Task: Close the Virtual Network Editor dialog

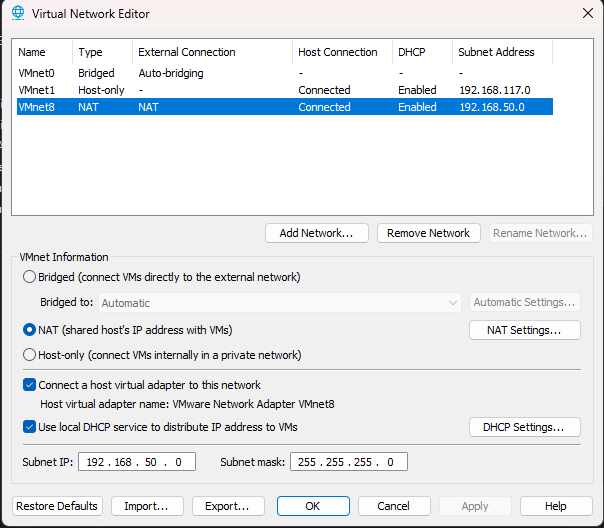Action: (586, 13)
